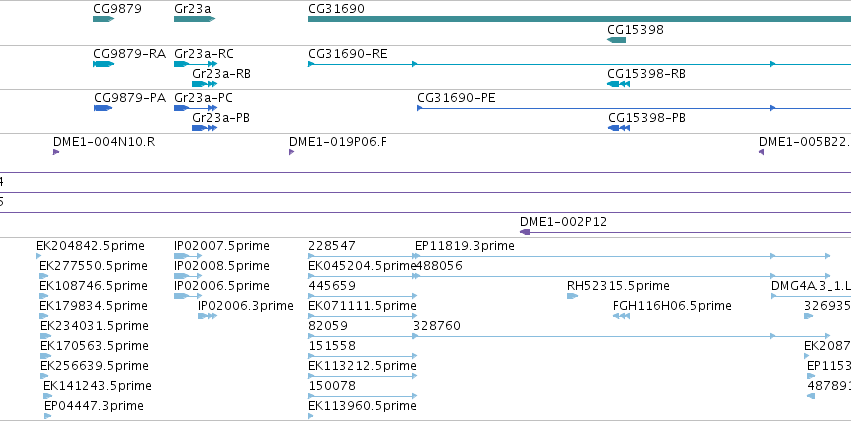Click the EK170563.5prime EST glyph

(x=45, y=356)
